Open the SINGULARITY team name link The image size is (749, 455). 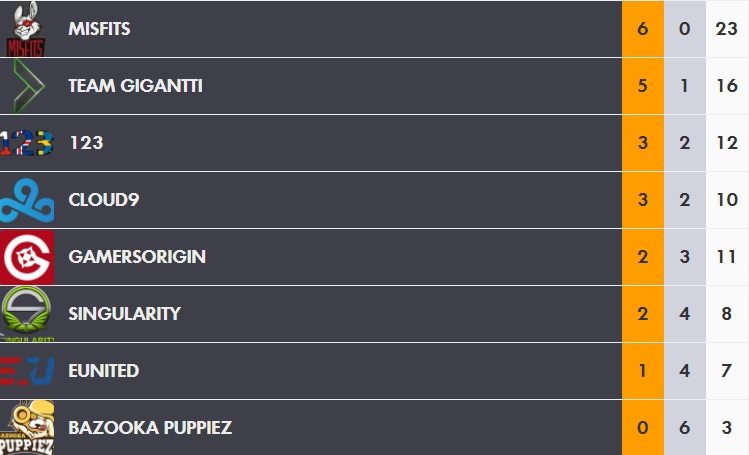click(124, 314)
